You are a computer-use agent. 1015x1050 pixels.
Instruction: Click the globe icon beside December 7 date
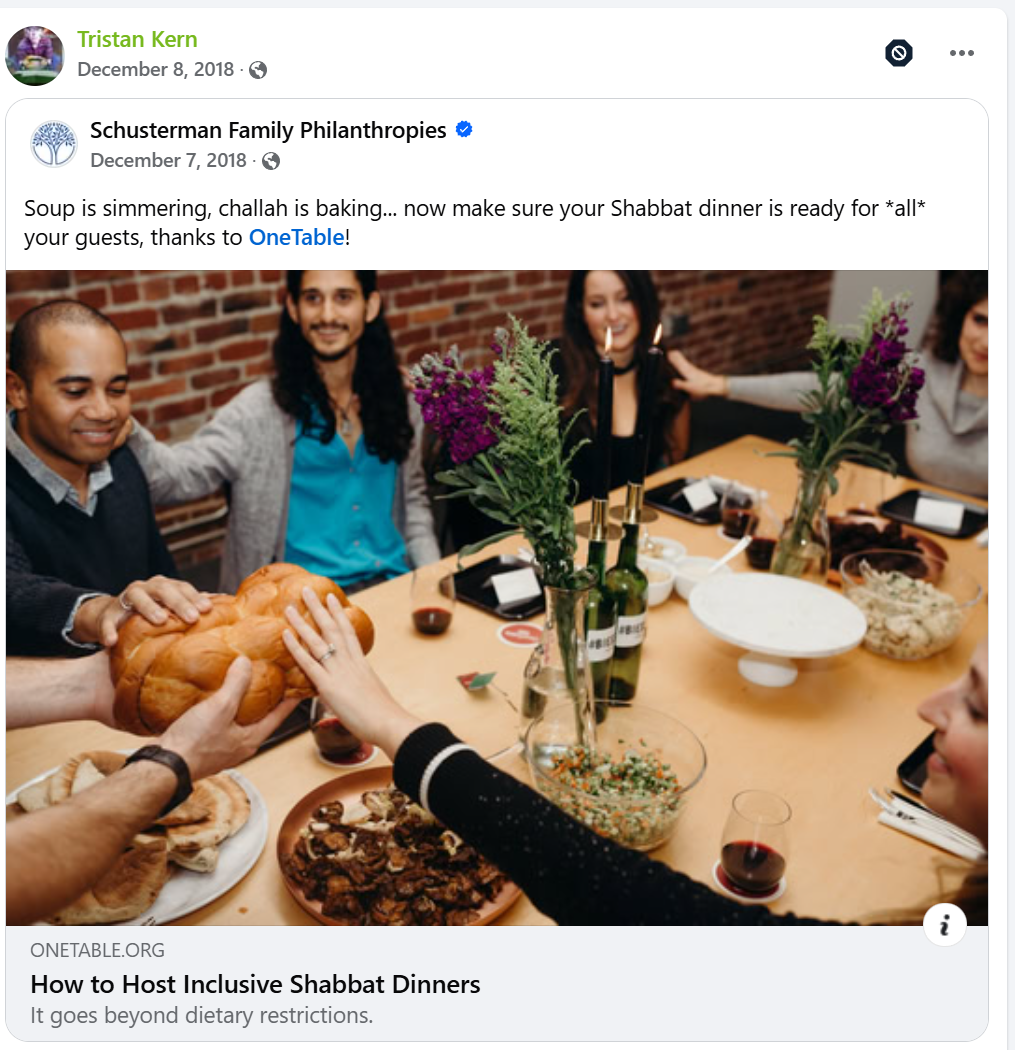click(x=270, y=161)
